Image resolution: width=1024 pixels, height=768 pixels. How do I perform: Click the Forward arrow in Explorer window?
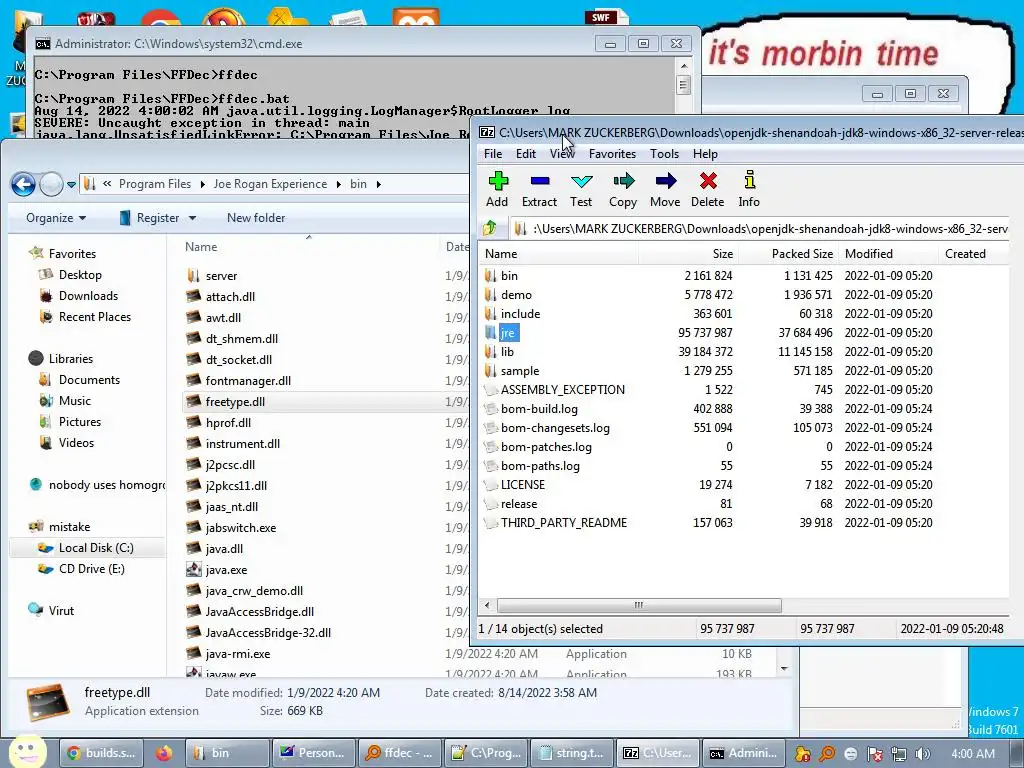coord(52,184)
